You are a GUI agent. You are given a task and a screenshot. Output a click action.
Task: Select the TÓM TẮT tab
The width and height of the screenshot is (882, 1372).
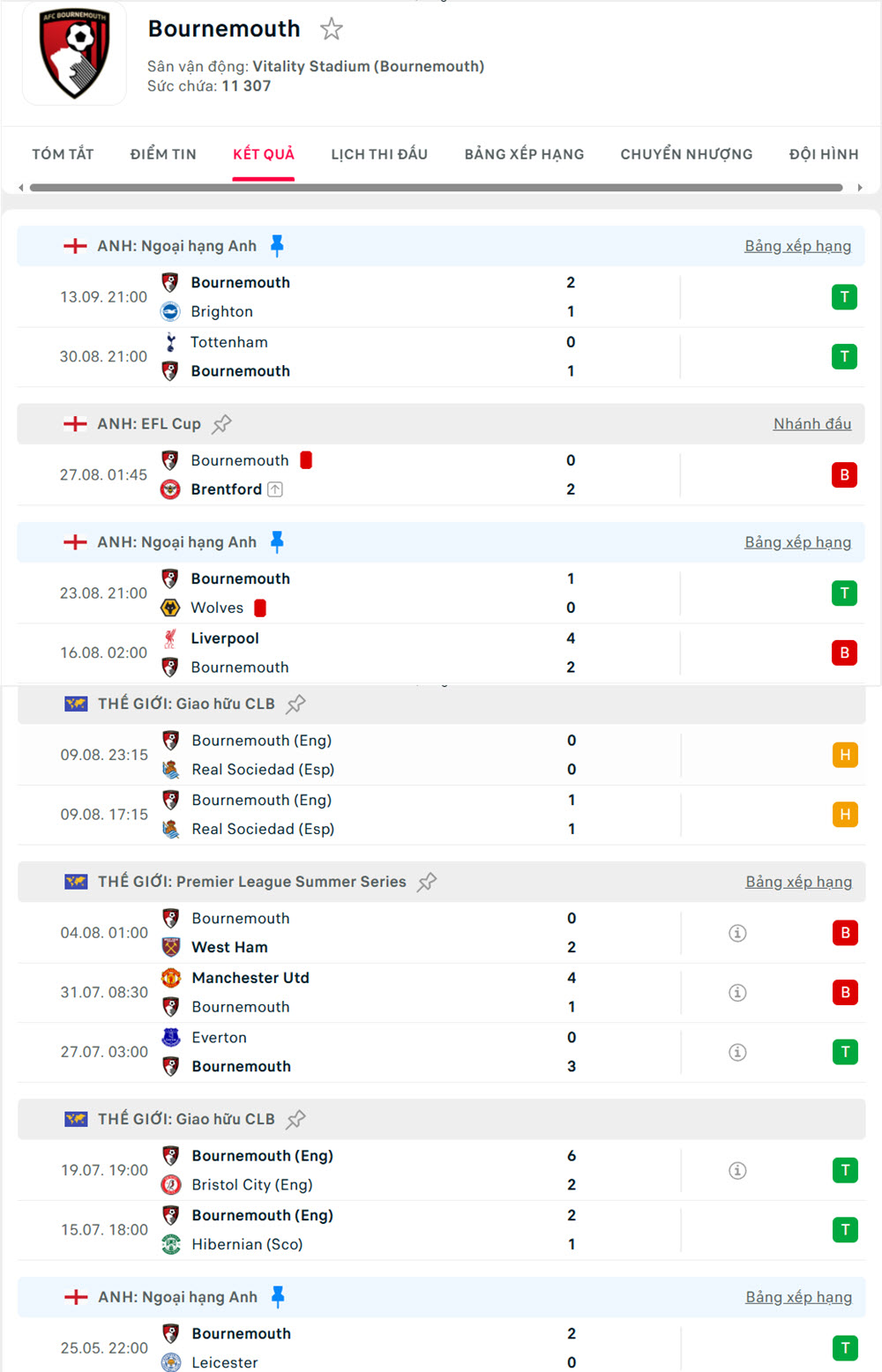coord(62,153)
